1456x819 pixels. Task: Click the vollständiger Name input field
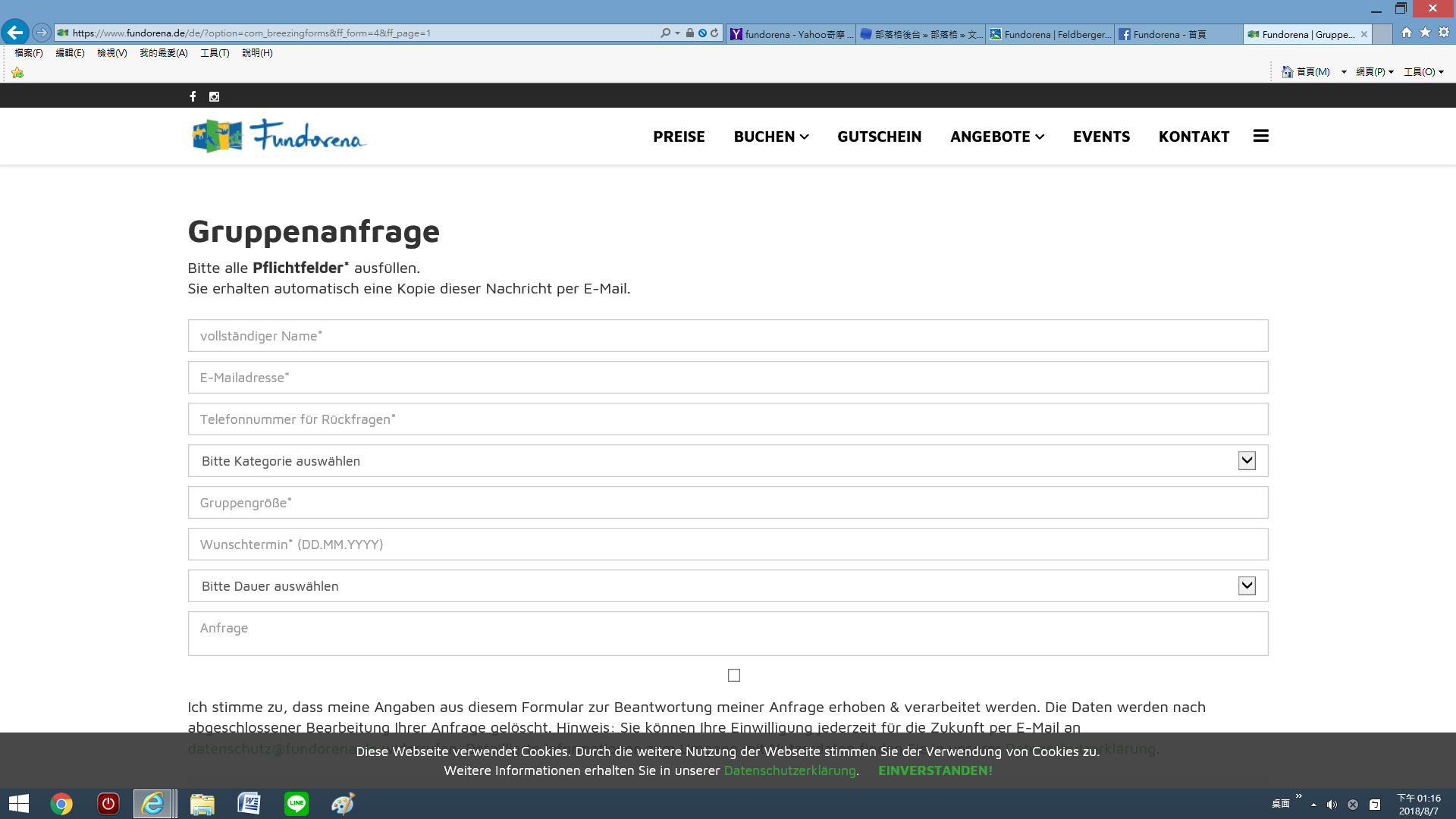point(727,335)
